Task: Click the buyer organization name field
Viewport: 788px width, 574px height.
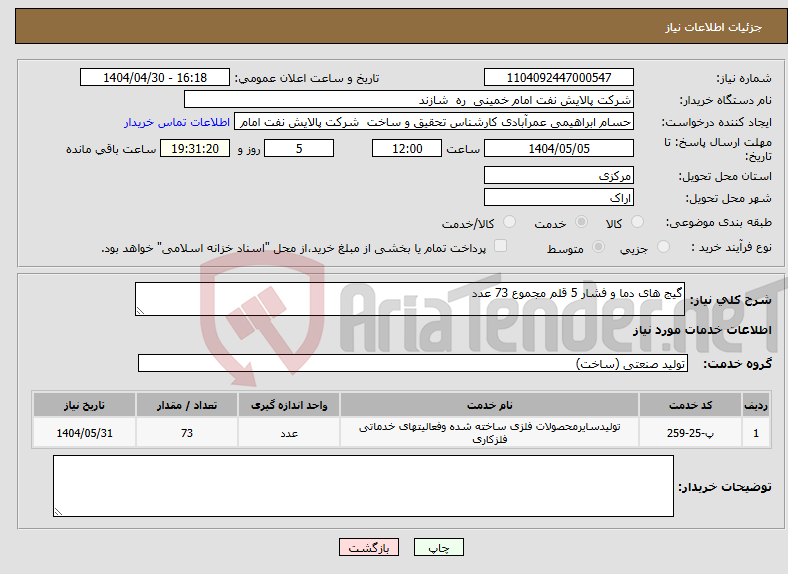Action: [x=409, y=100]
